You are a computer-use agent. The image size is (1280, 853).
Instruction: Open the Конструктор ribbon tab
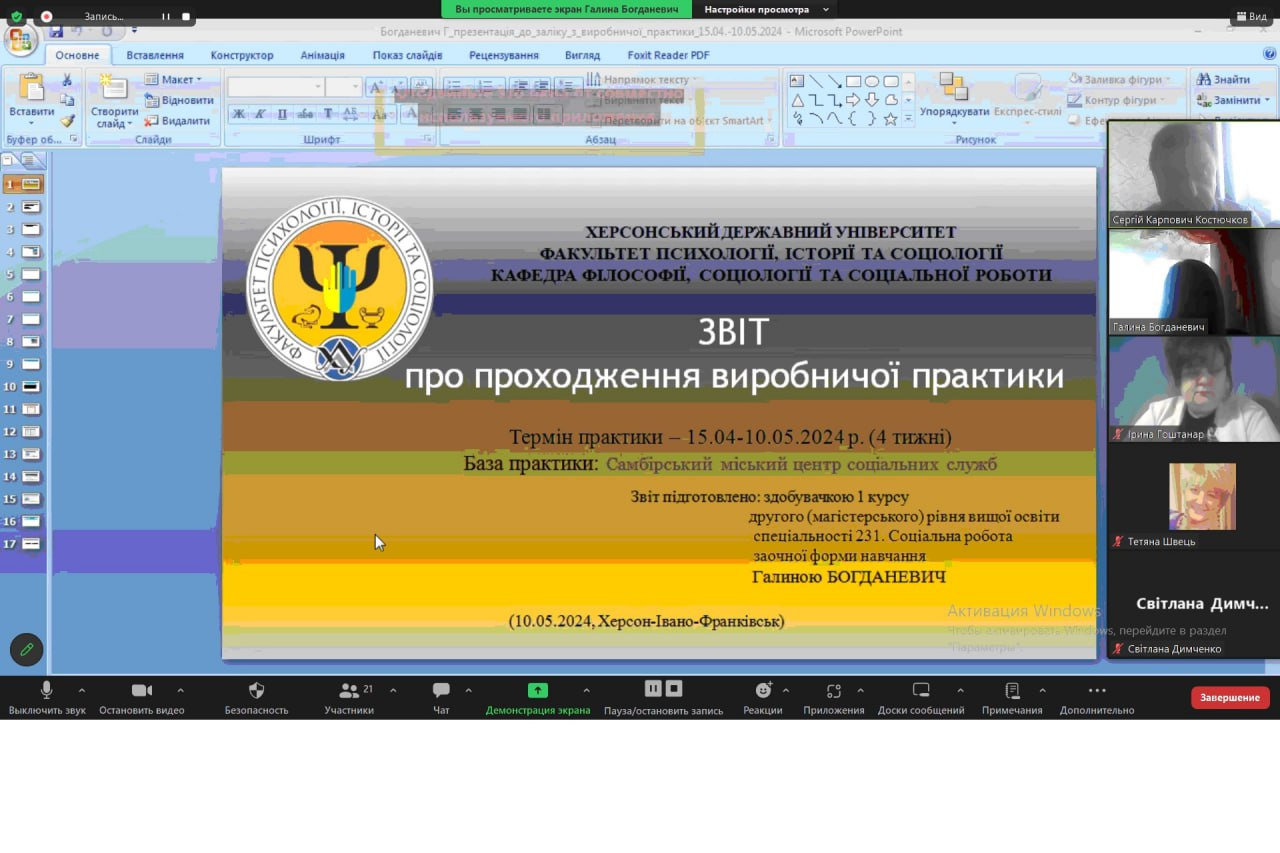point(242,55)
